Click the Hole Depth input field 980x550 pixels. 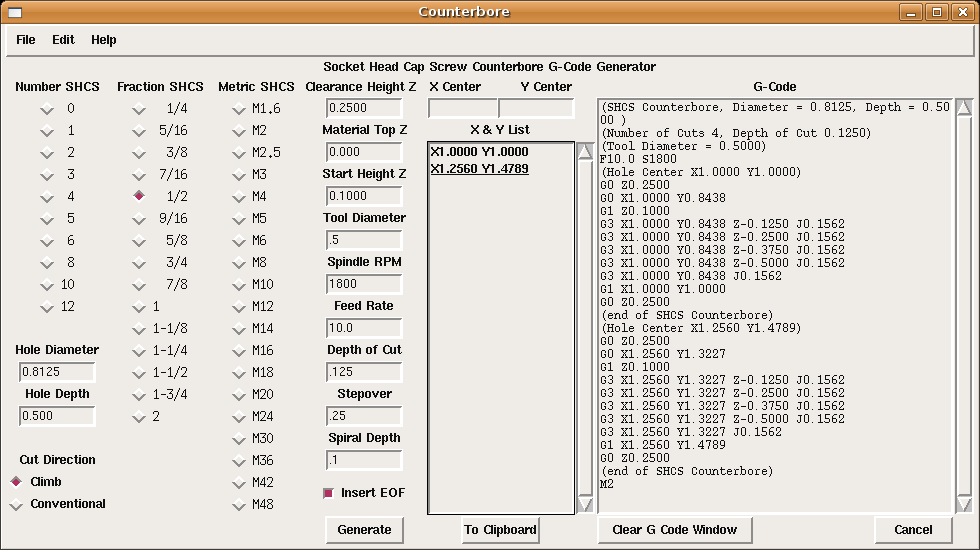coord(57,416)
